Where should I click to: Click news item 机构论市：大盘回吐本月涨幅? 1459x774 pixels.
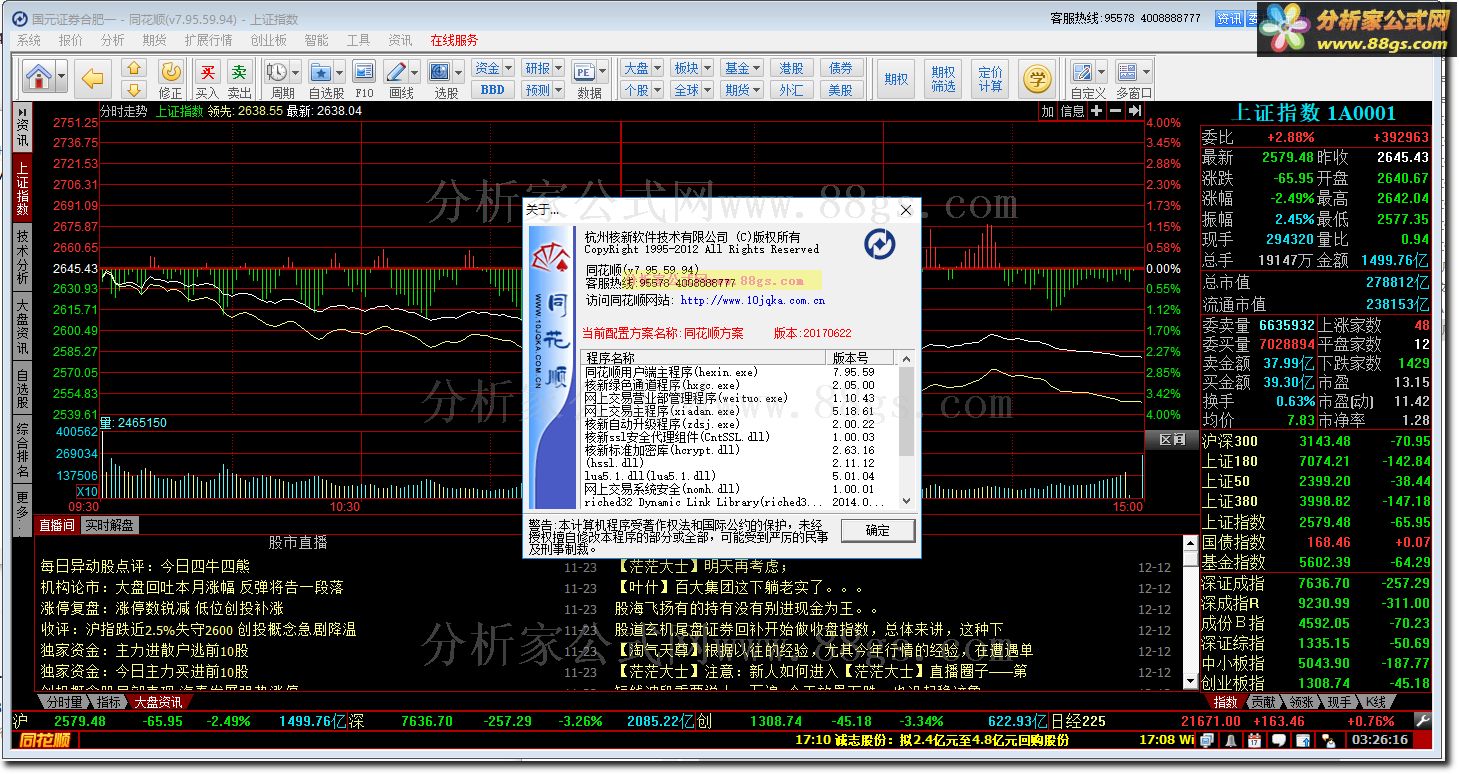pos(192,587)
